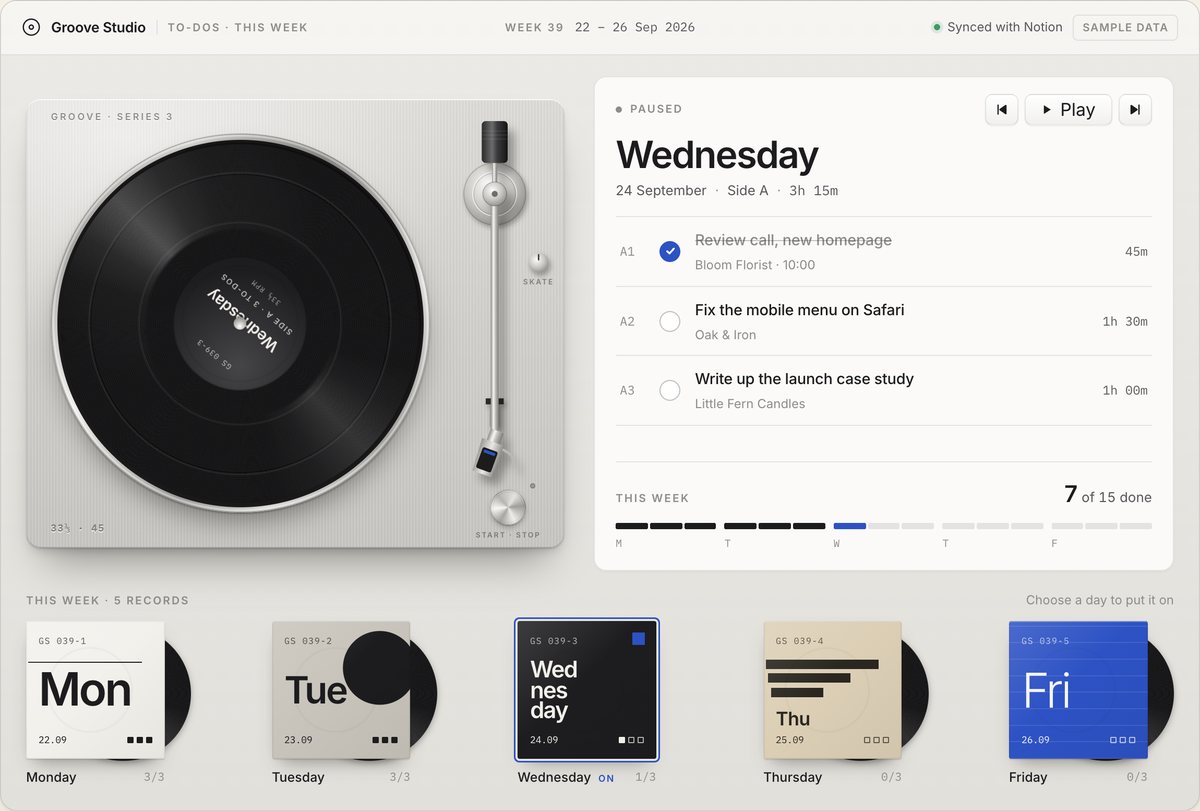Click the ON indicator next to Wednesday
Image resolution: width=1200 pixels, height=811 pixels.
pyautogui.click(x=606, y=778)
